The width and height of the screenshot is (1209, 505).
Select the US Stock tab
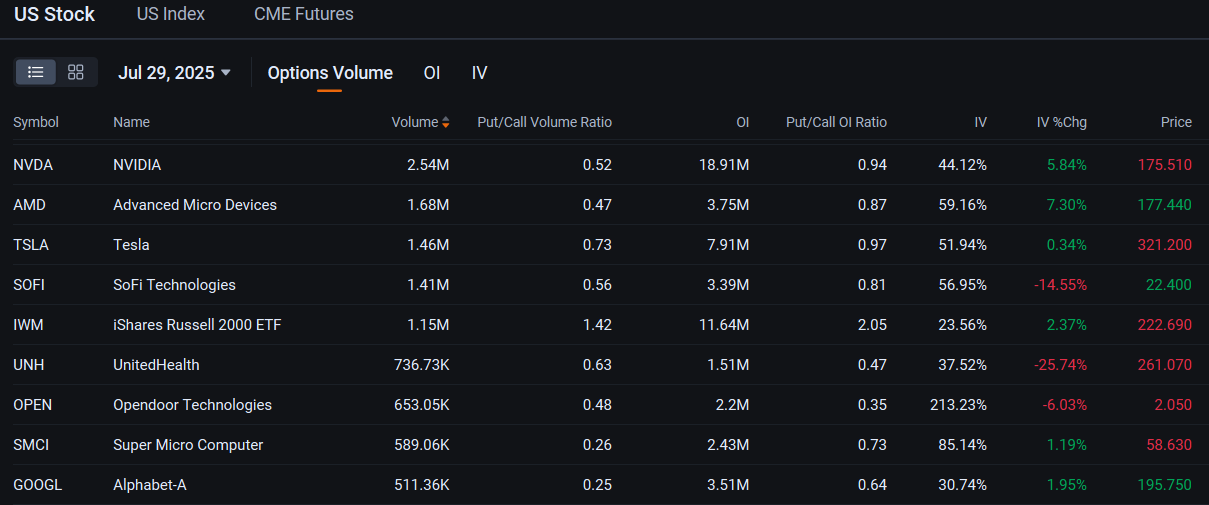(54, 14)
